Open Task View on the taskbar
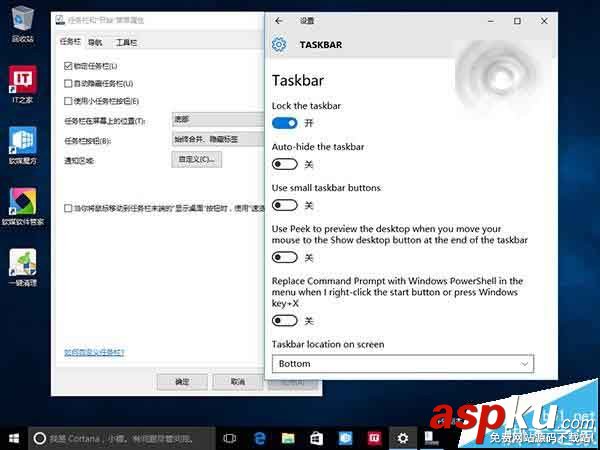Screen dimensions: 600x450 click(229, 439)
